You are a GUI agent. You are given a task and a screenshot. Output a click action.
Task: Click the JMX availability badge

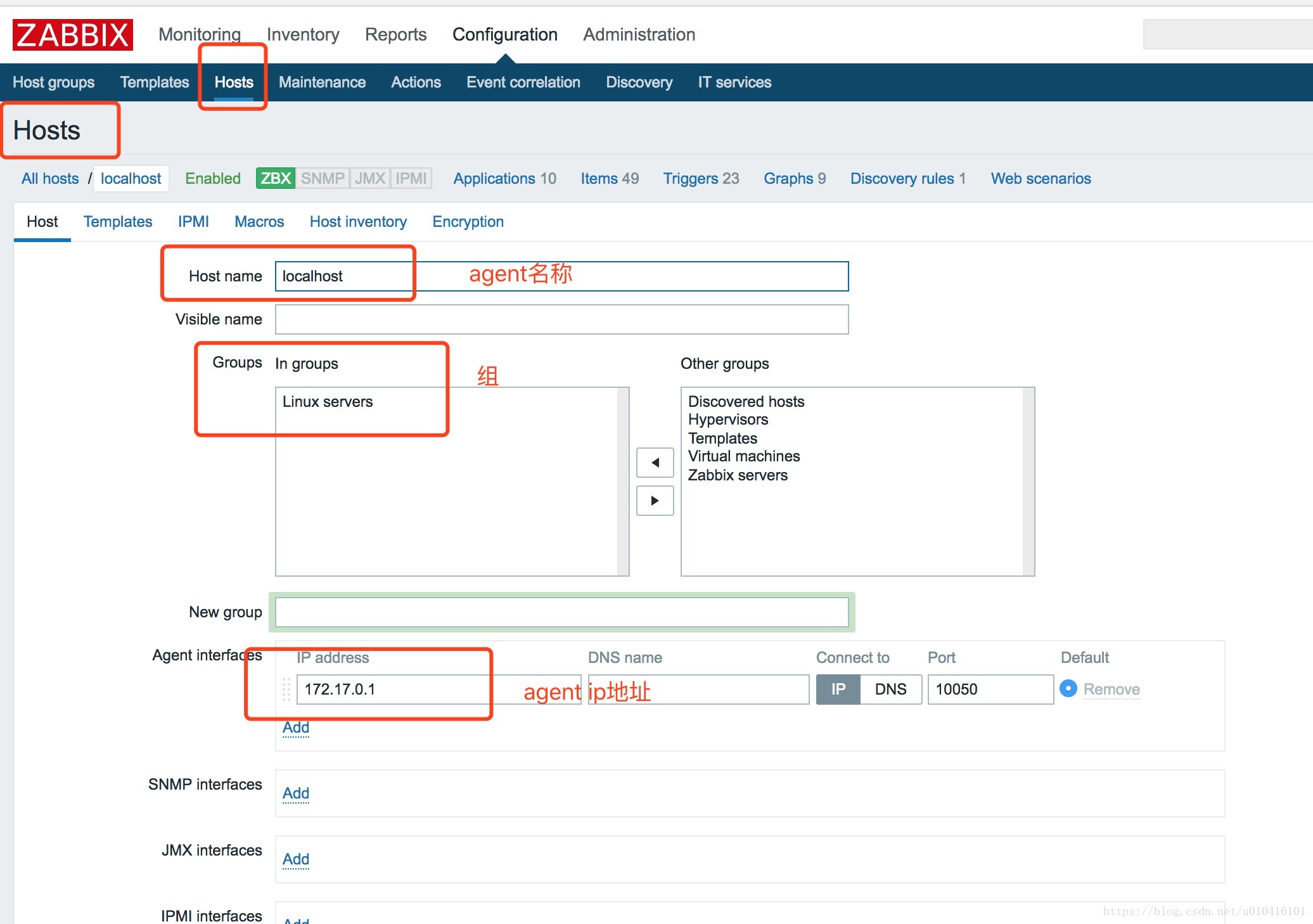pyautogui.click(x=369, y=178)
